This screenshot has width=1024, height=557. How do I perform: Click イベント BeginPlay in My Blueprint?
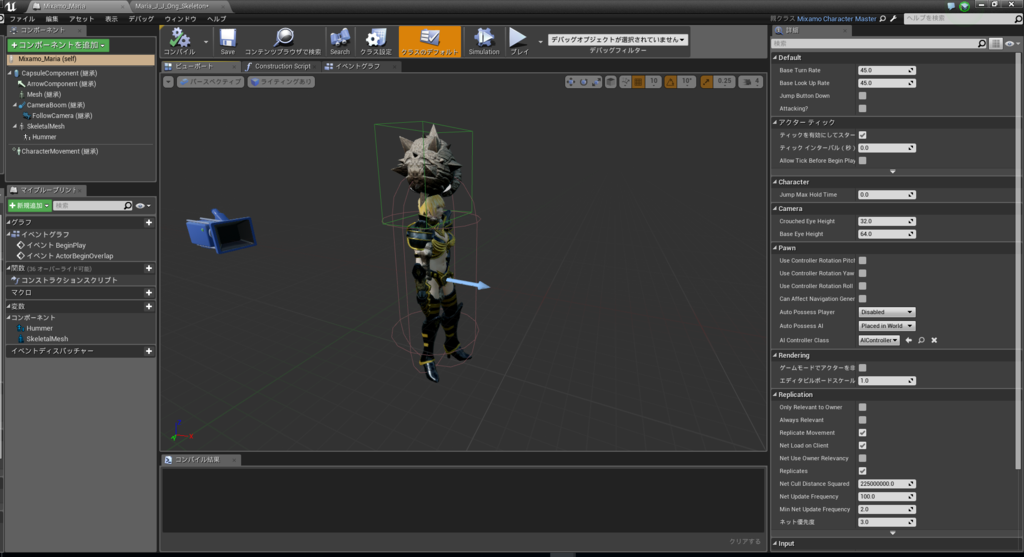pyautogui.click(x=56, y=246)
